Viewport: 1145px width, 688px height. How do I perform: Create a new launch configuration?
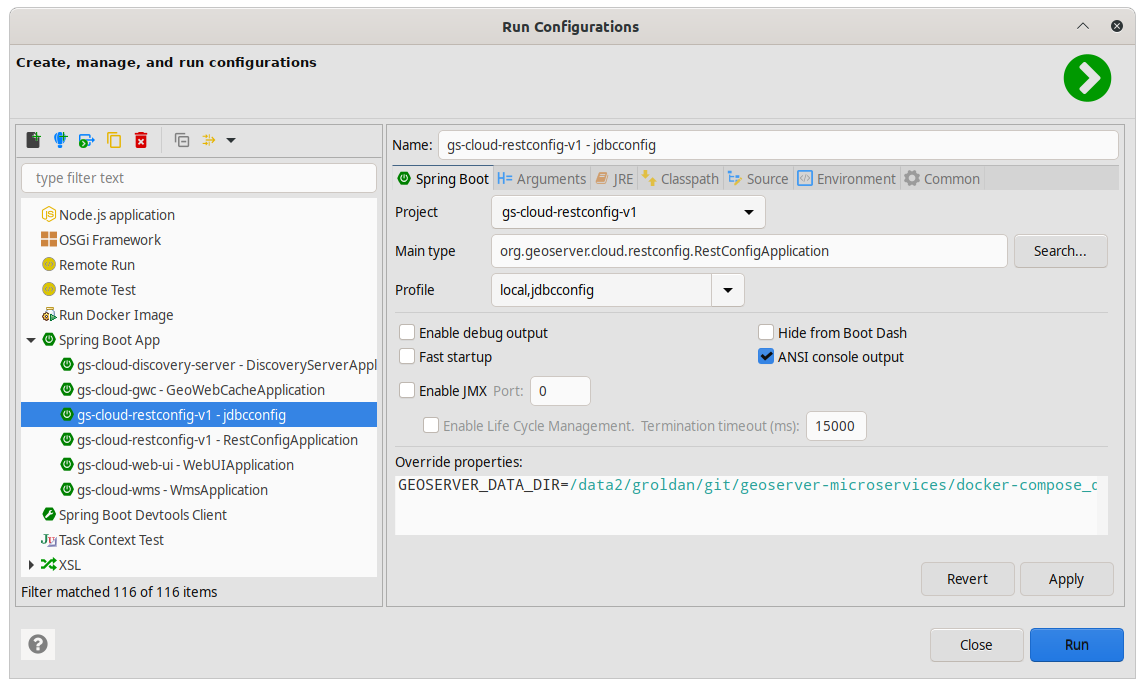click(33, 140)
